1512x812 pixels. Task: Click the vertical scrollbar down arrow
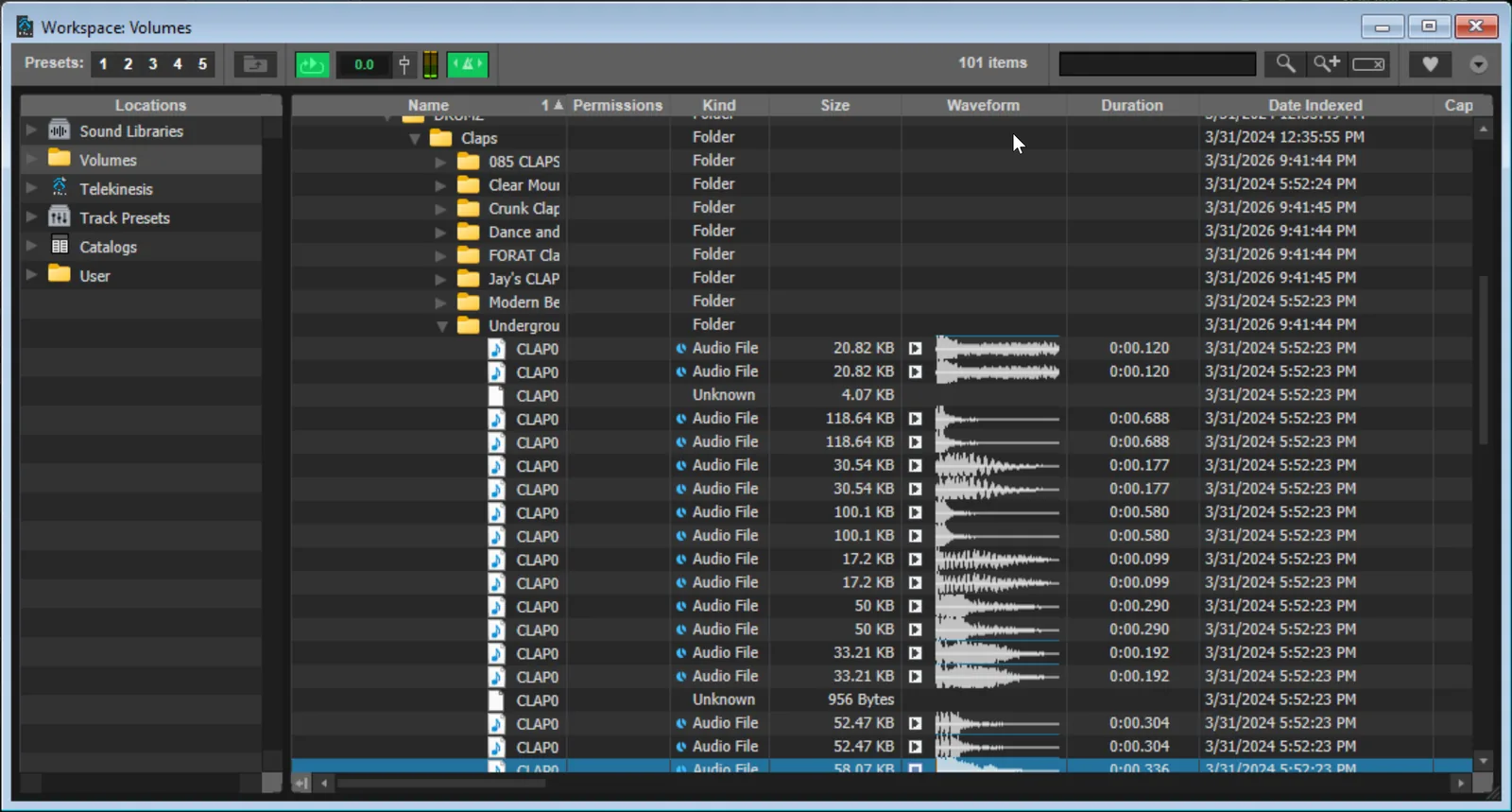[1483, 760]
